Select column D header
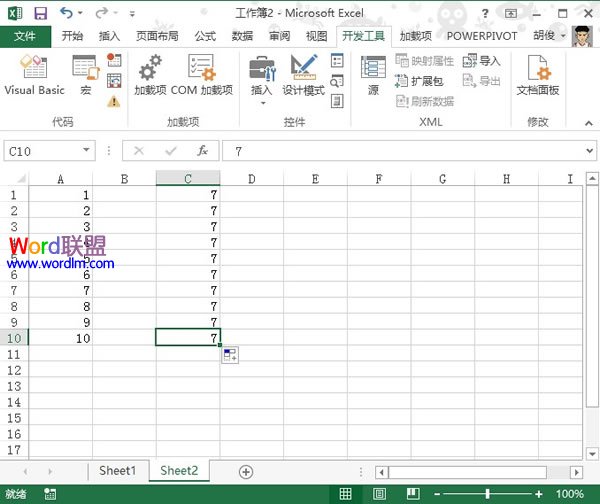The height and width of the screenshot is (504, 600). [251, 179]
